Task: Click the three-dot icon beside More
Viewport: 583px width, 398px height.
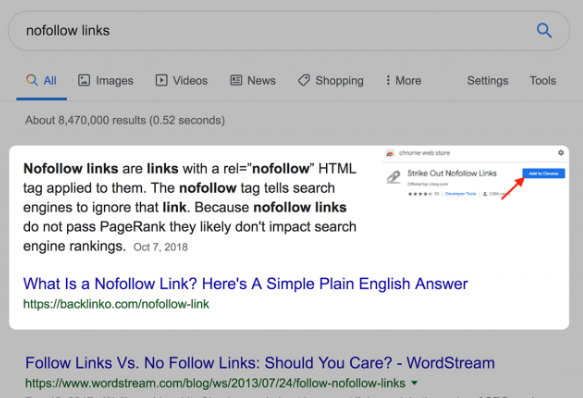Action: click(388, 80)
